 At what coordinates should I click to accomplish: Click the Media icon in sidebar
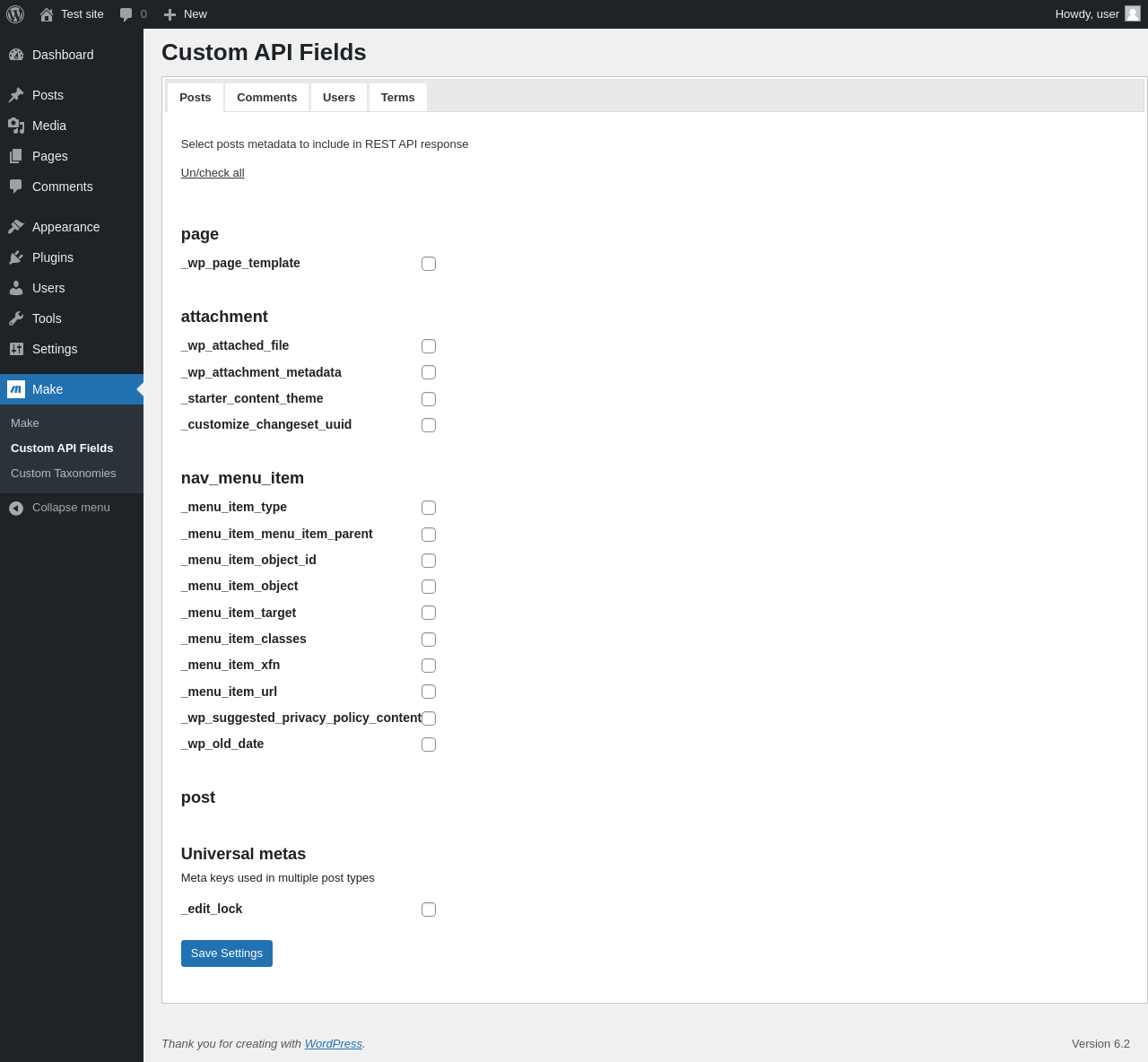pos(16,126)
